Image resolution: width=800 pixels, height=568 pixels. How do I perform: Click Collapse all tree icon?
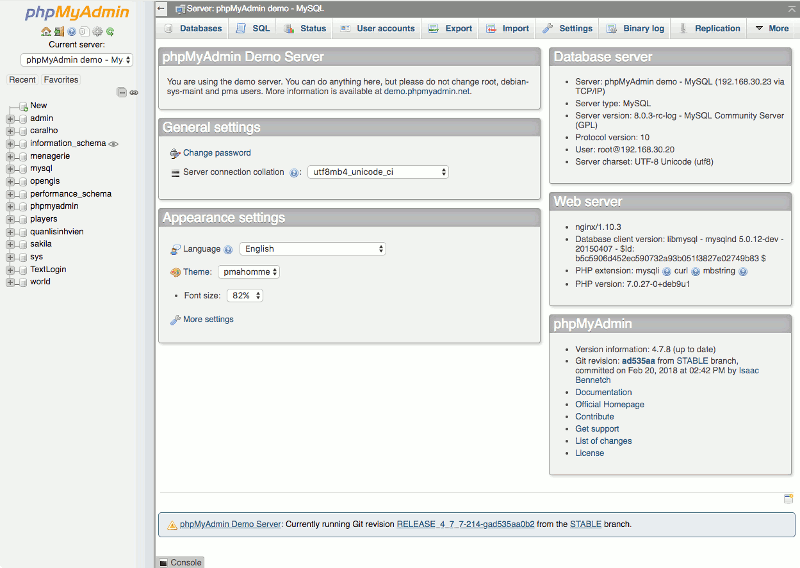(121, 92)
